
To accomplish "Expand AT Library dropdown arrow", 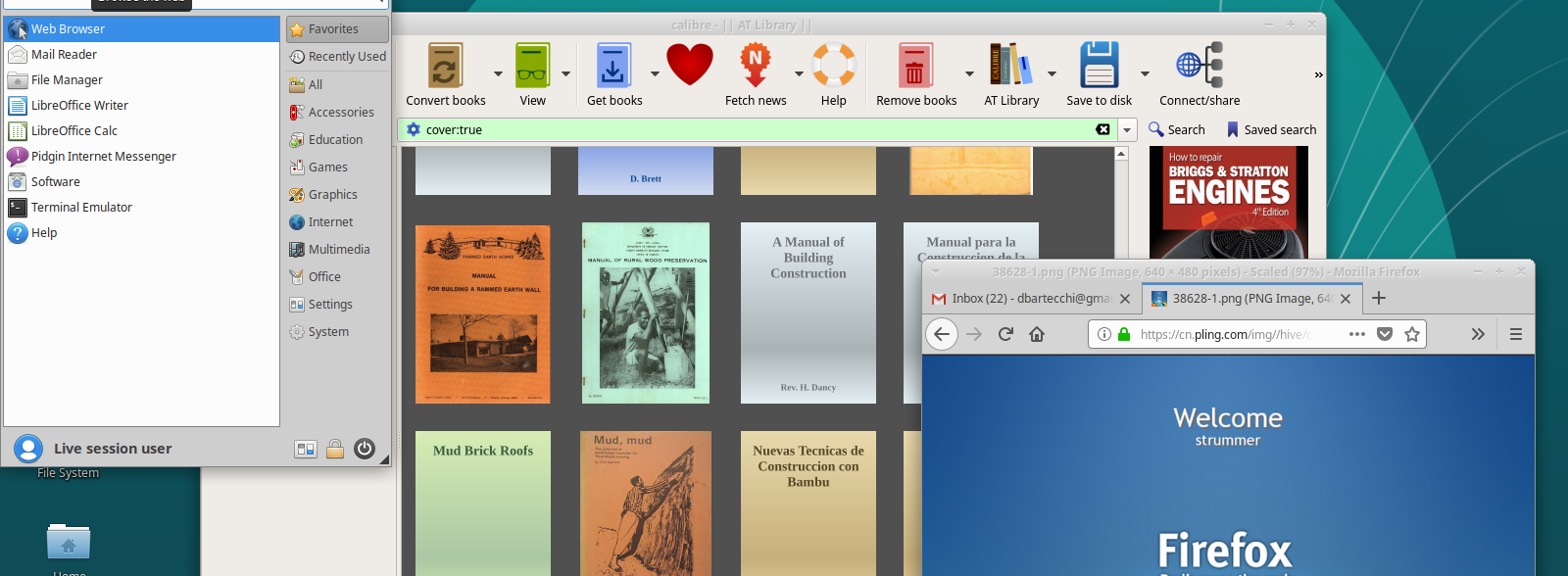I will click(1052, 73).
